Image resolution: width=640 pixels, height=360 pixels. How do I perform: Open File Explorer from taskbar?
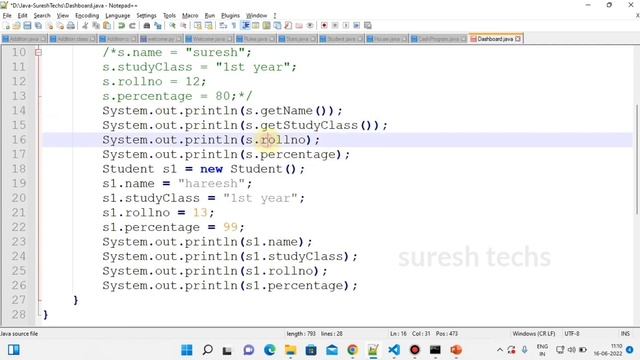[x=291, y=350]
